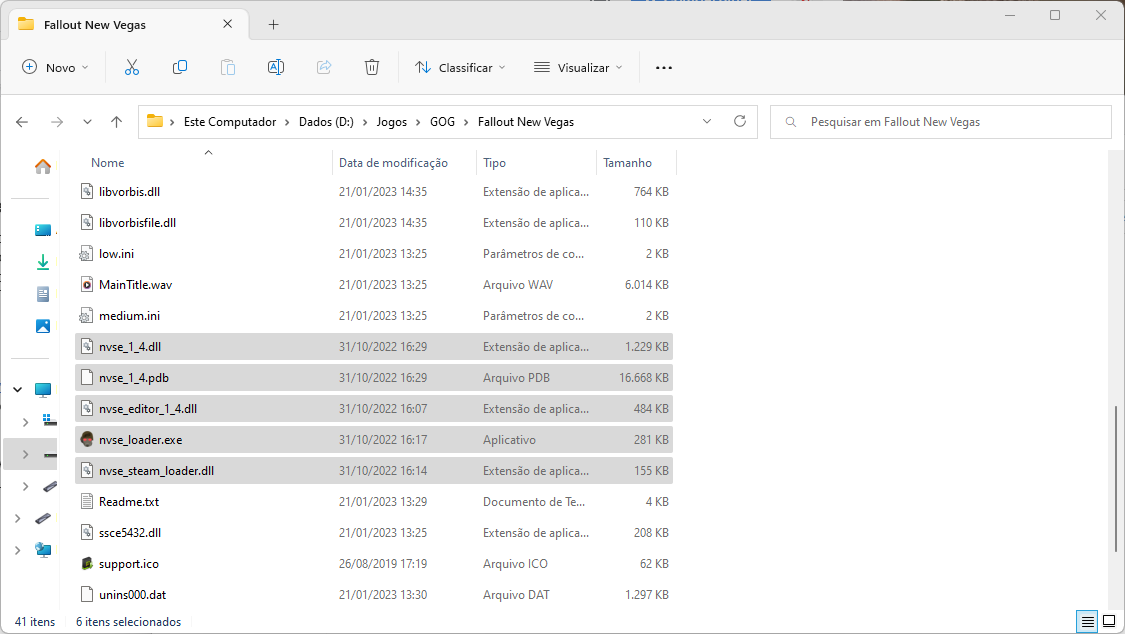Open the Pictures shortcut in sidebar
Screen dimensions: 1125x634
coord(43,326)
